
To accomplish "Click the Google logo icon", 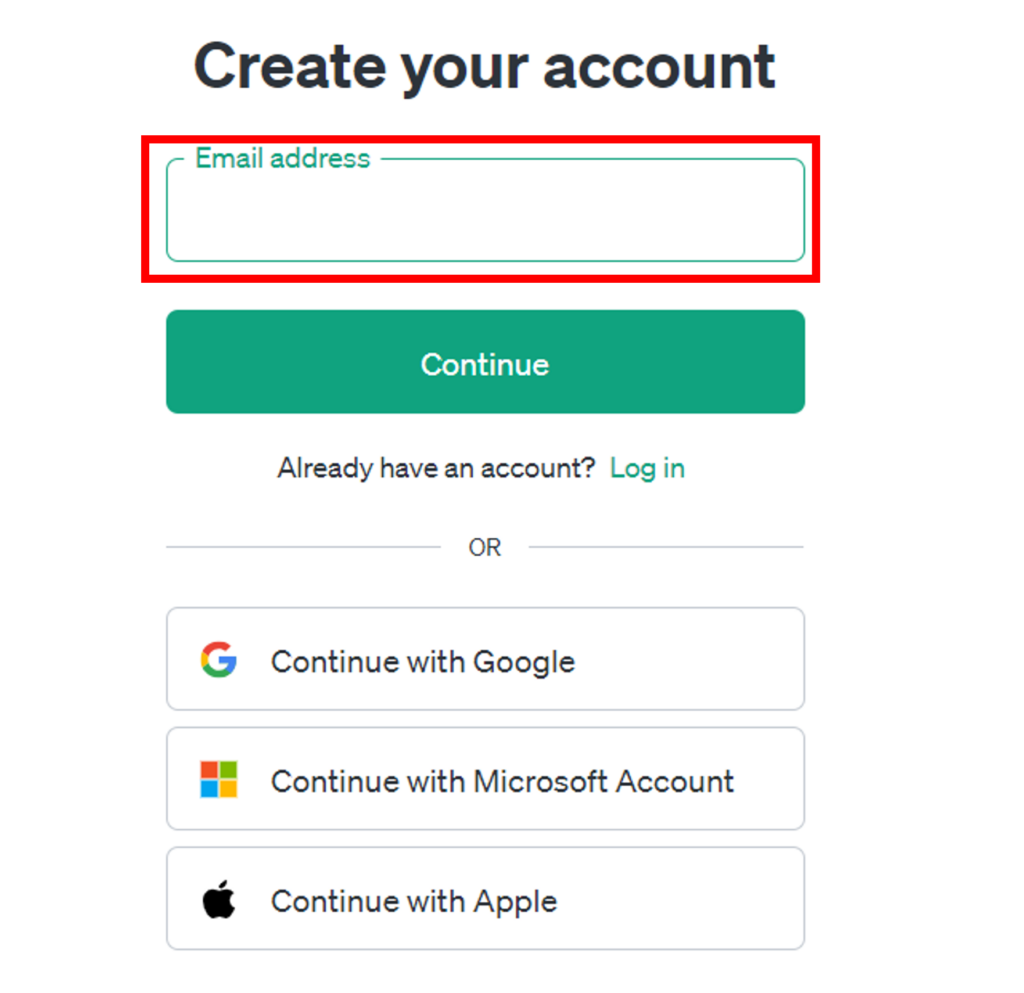I will click(218, 659).
